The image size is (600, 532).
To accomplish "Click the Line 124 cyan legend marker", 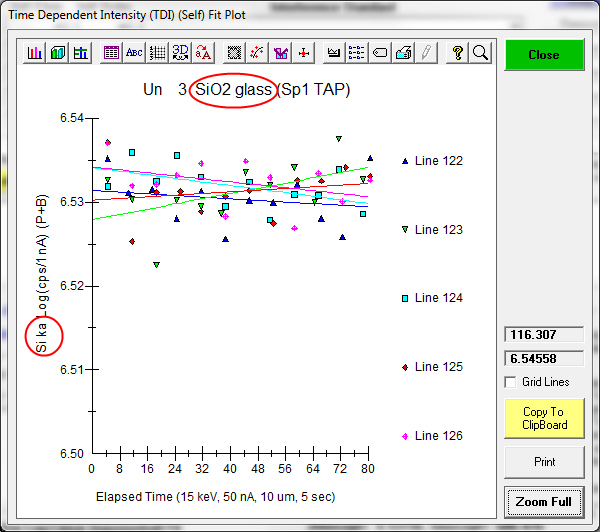I will click(405, 298).
